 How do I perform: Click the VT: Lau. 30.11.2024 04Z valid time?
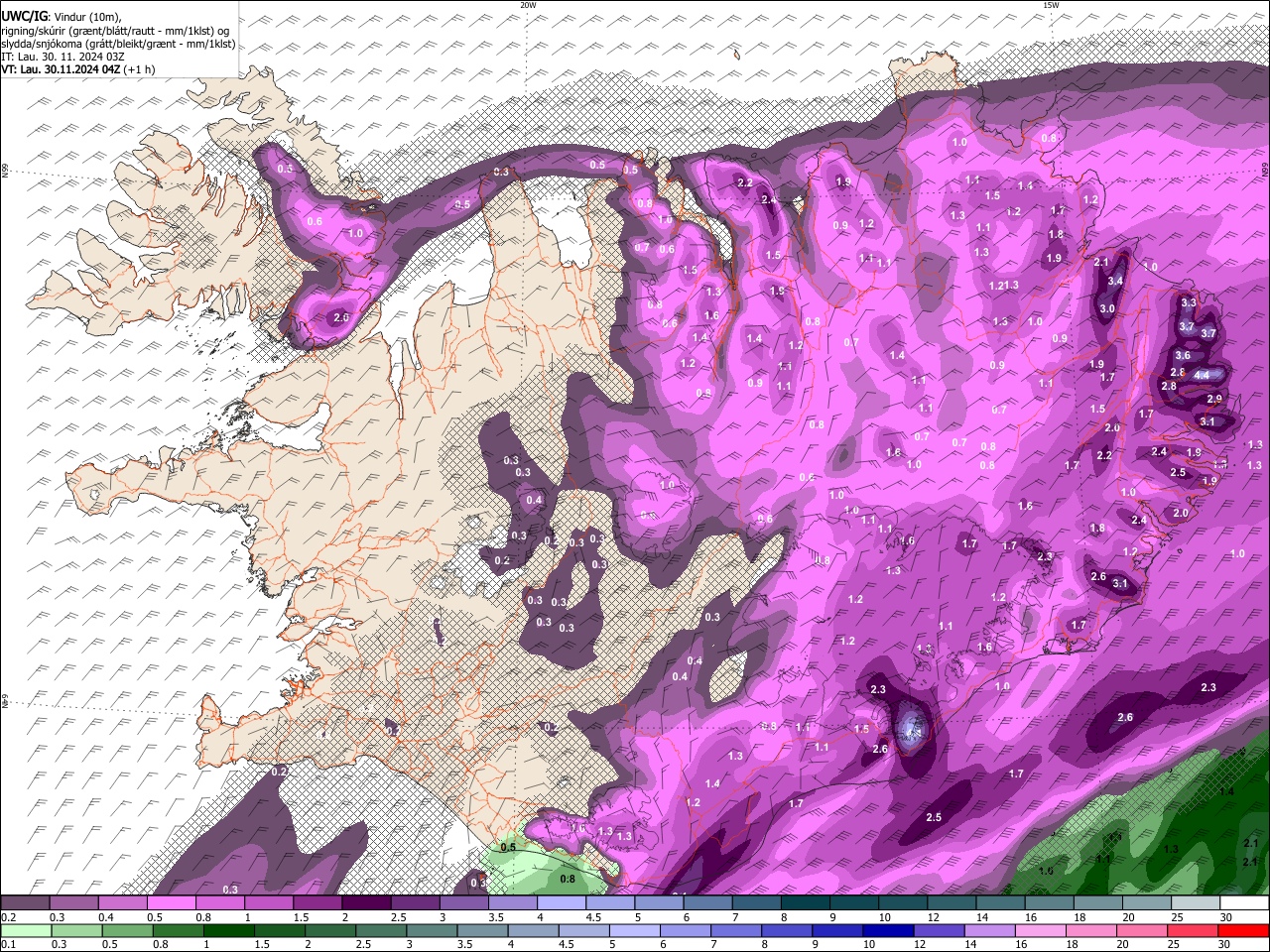pos(61,69)
